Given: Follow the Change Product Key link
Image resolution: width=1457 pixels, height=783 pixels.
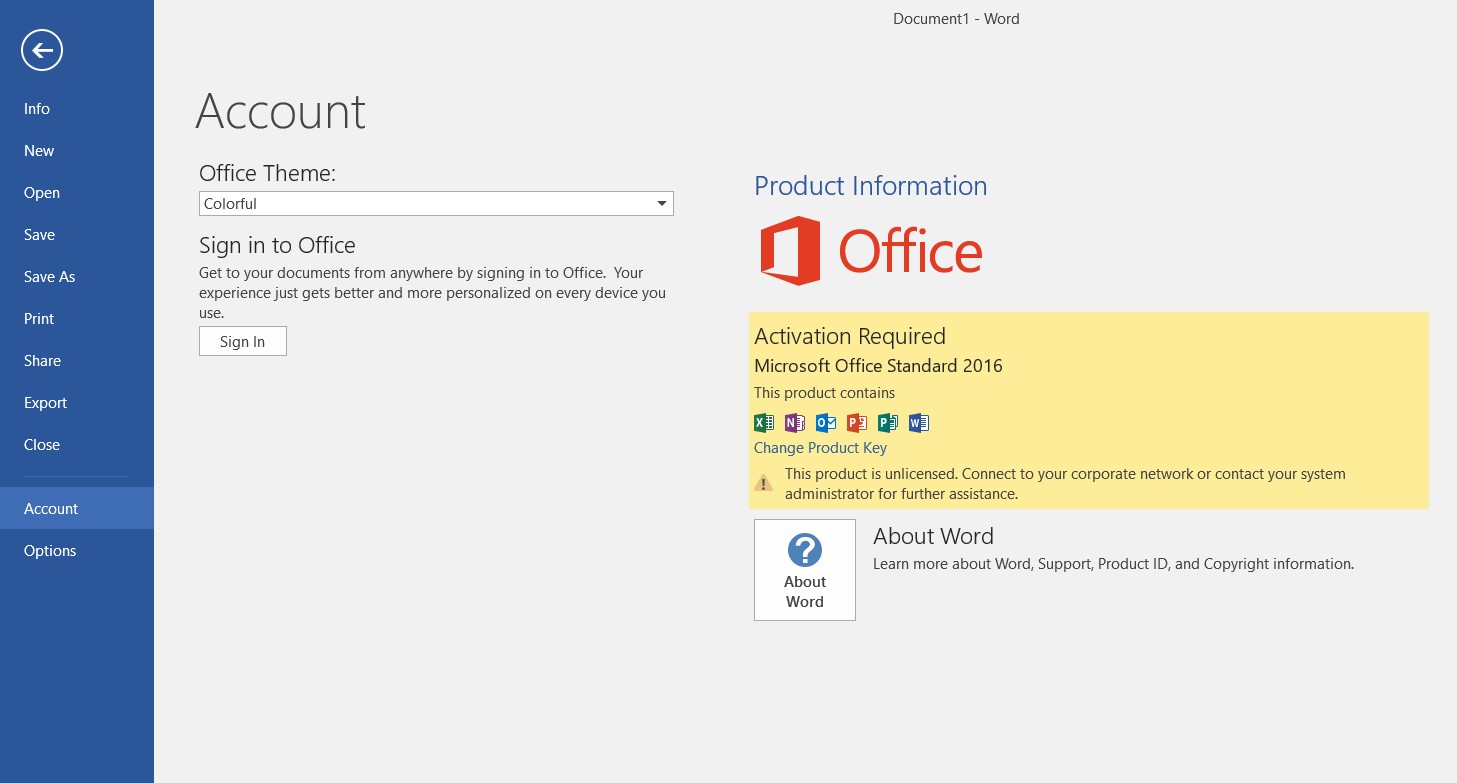Looking at the screenshot, I should (820, 448).
